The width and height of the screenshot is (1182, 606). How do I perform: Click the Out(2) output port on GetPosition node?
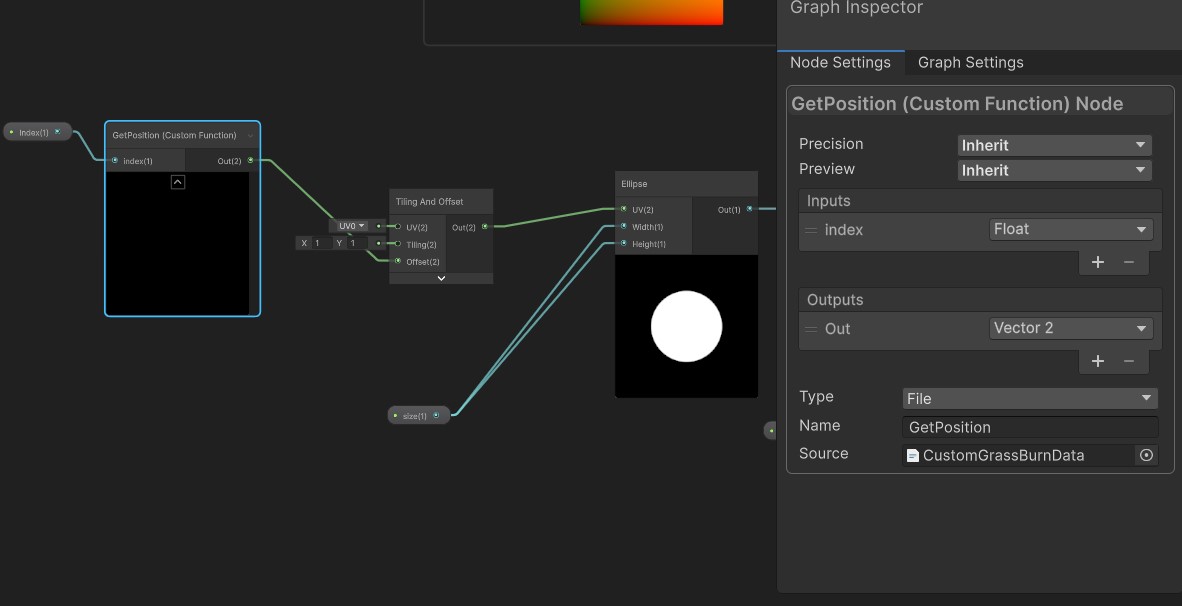coord(249,160)
